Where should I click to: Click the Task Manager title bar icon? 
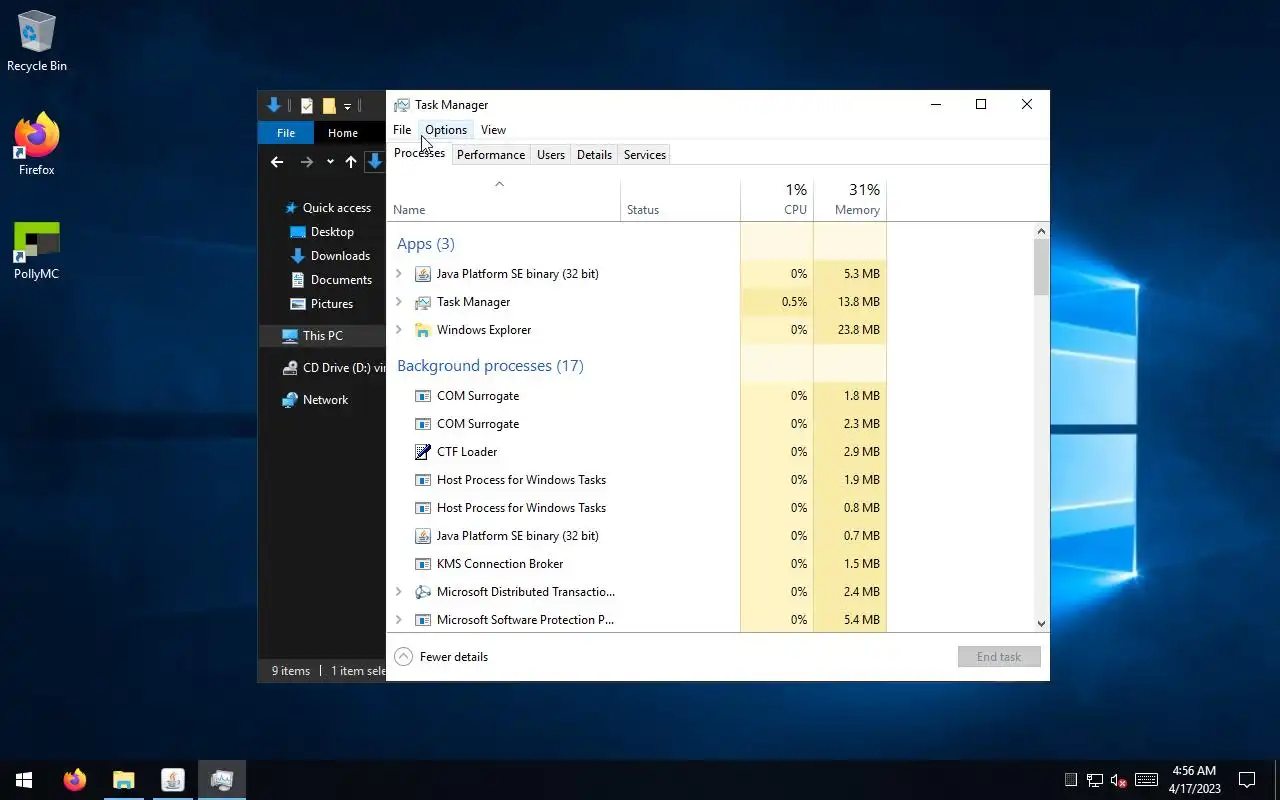(401, 105)
